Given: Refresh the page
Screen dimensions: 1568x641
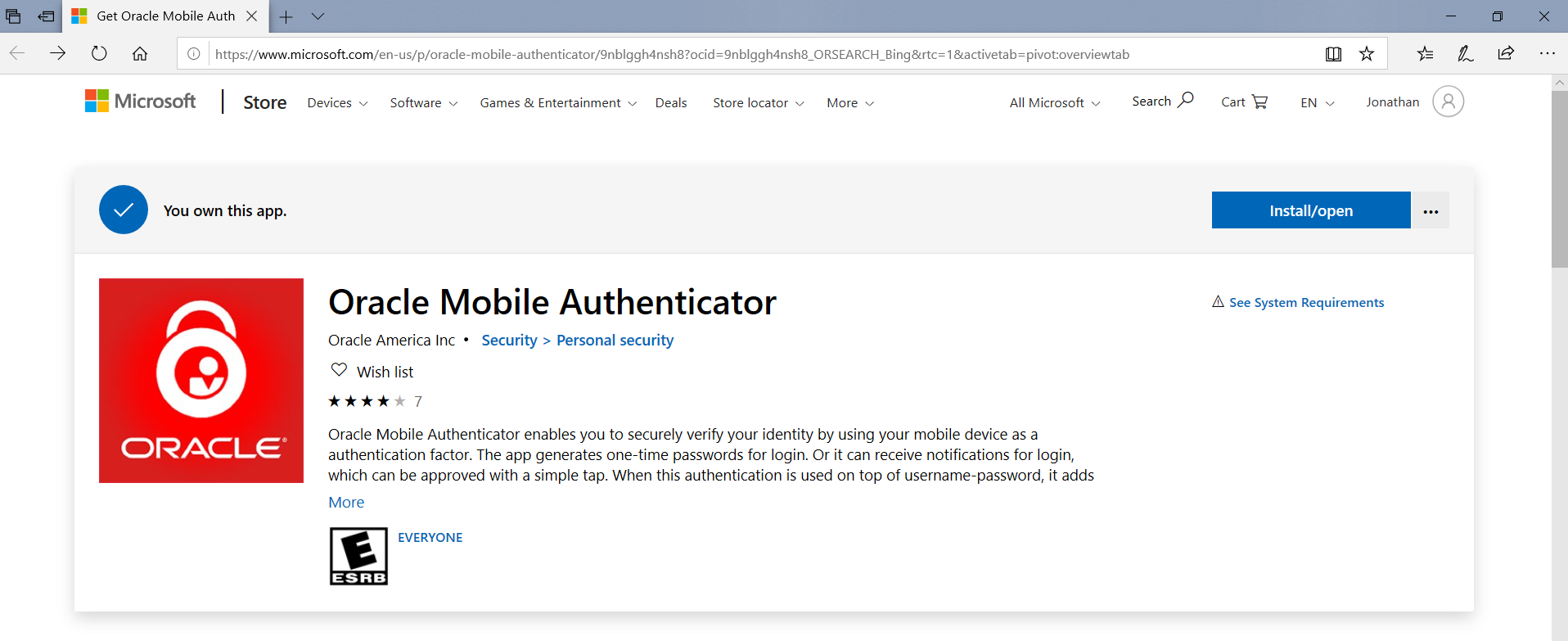Looking at the screenshot, I should (x=99, y=53).
